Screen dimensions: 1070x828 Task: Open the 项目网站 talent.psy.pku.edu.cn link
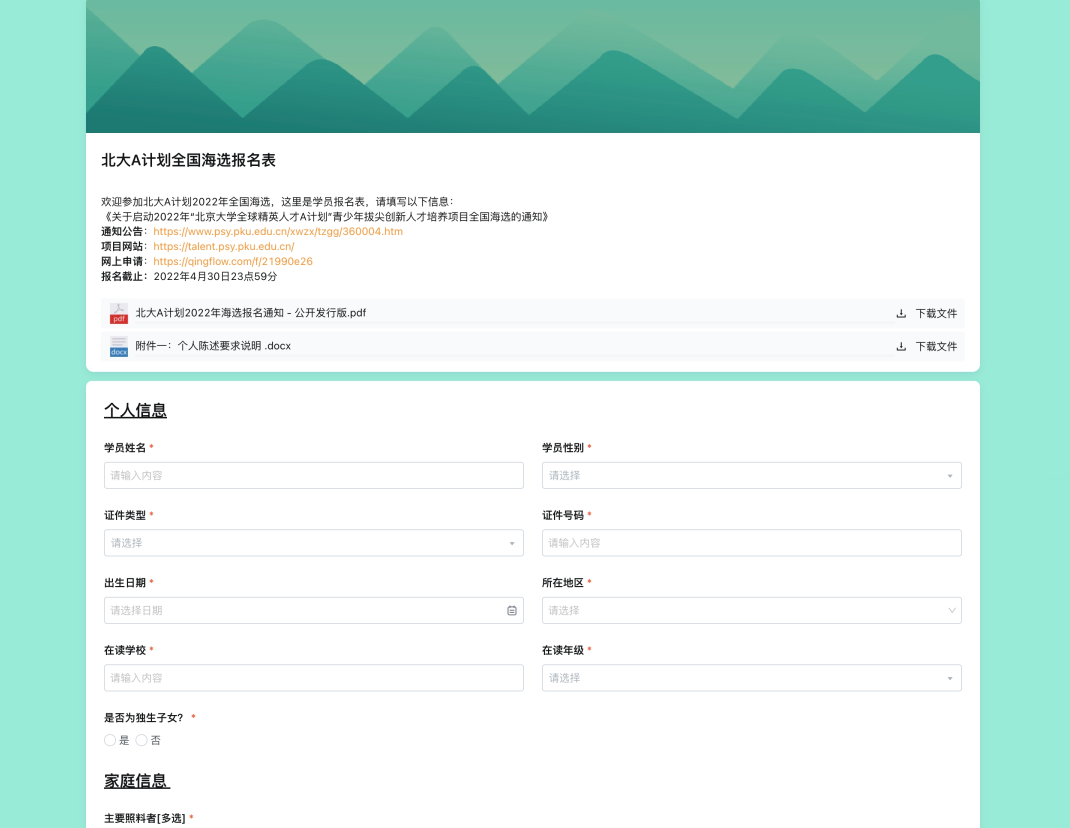(224, 246)
